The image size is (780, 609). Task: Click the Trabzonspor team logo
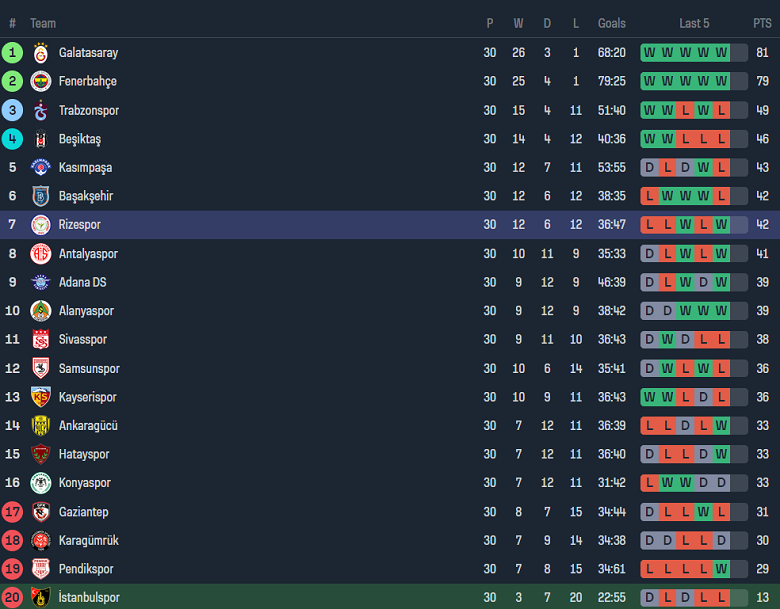(x=41, y=110)
